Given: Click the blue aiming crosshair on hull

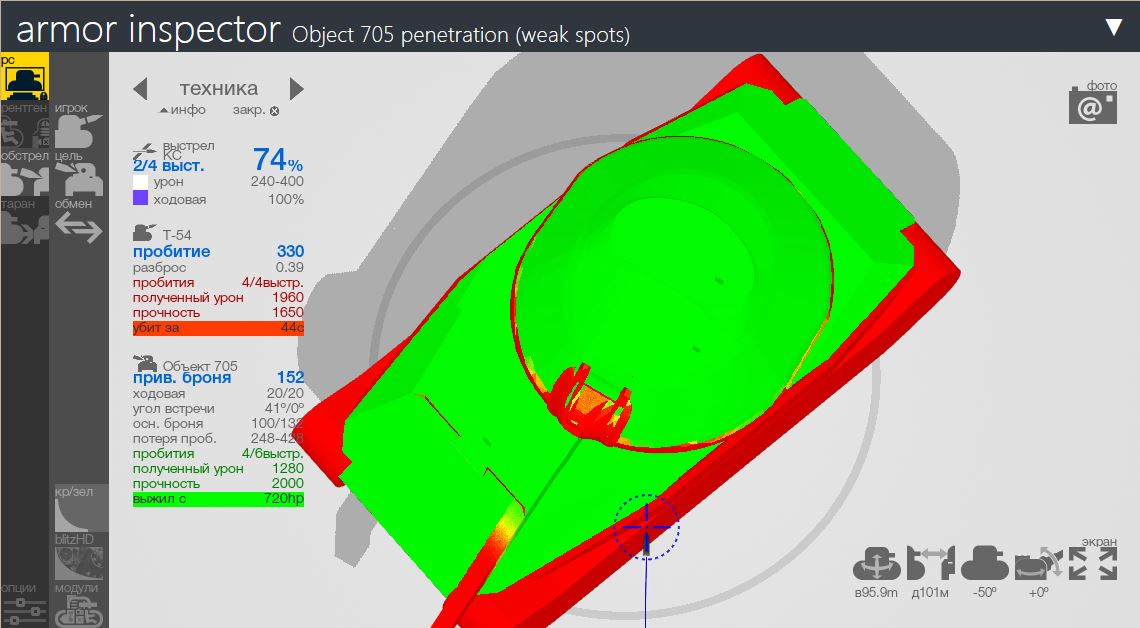Looking at the screenshot, I should point(646,528).
